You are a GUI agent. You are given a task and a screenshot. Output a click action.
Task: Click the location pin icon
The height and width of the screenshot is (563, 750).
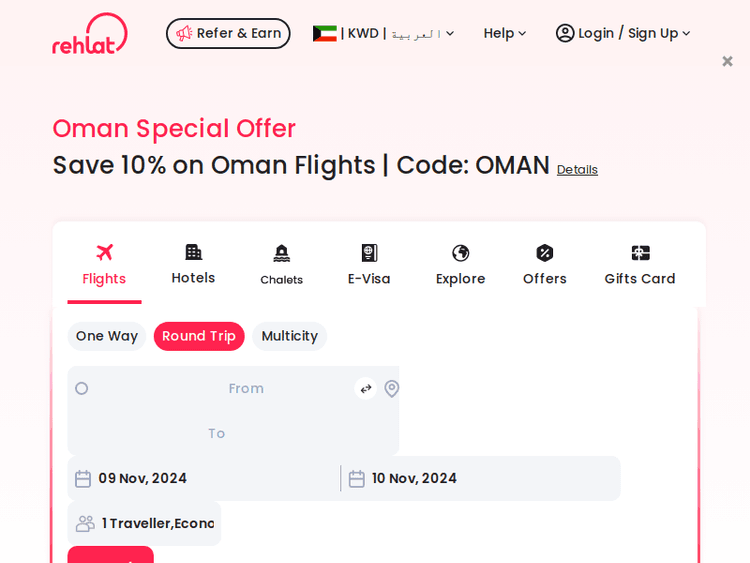[392, 389]
